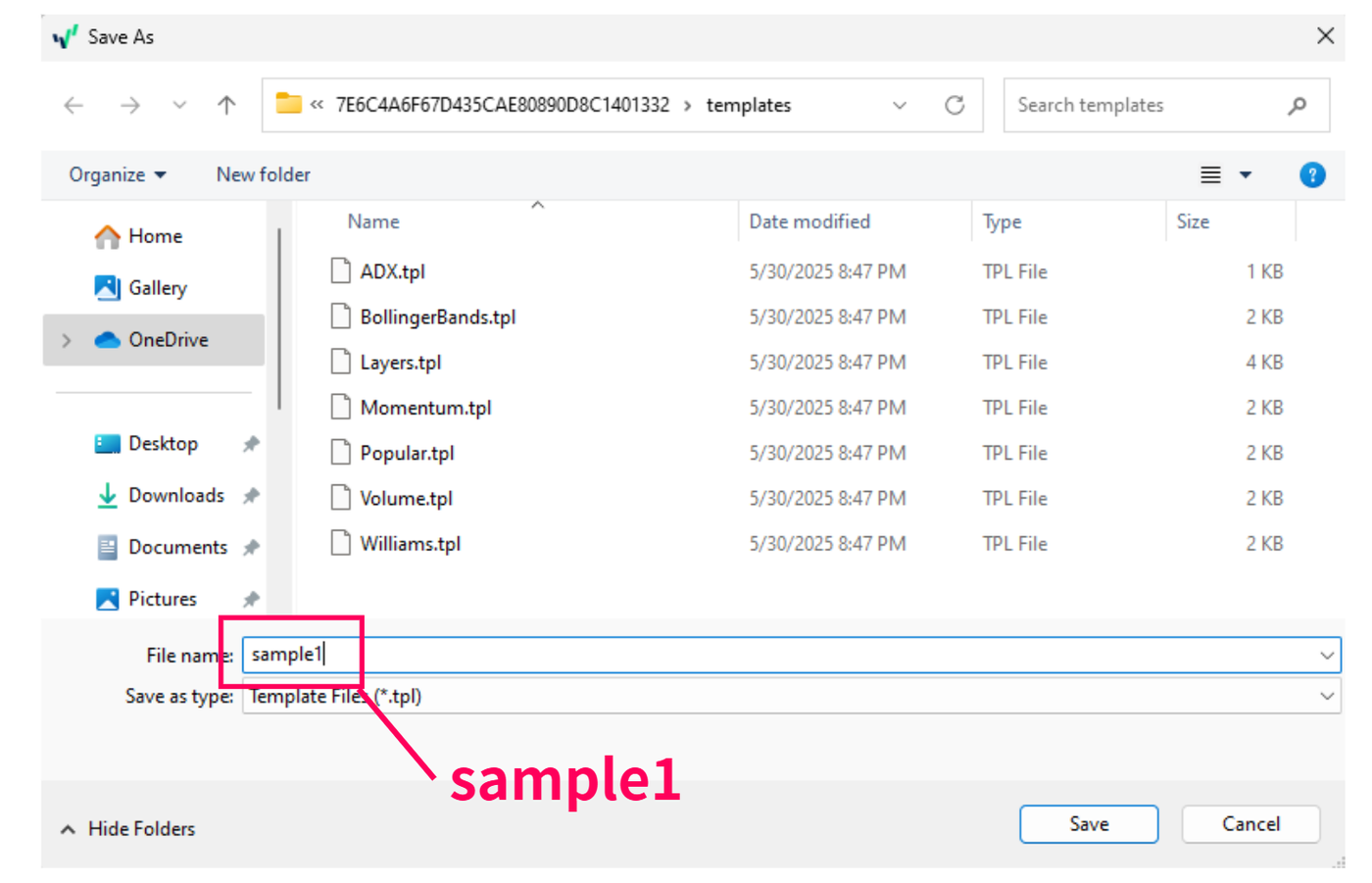Expand the OneDrive tree node
Image resolution: width=1372 pixels, height=883 pixels.
coord(67,341)
